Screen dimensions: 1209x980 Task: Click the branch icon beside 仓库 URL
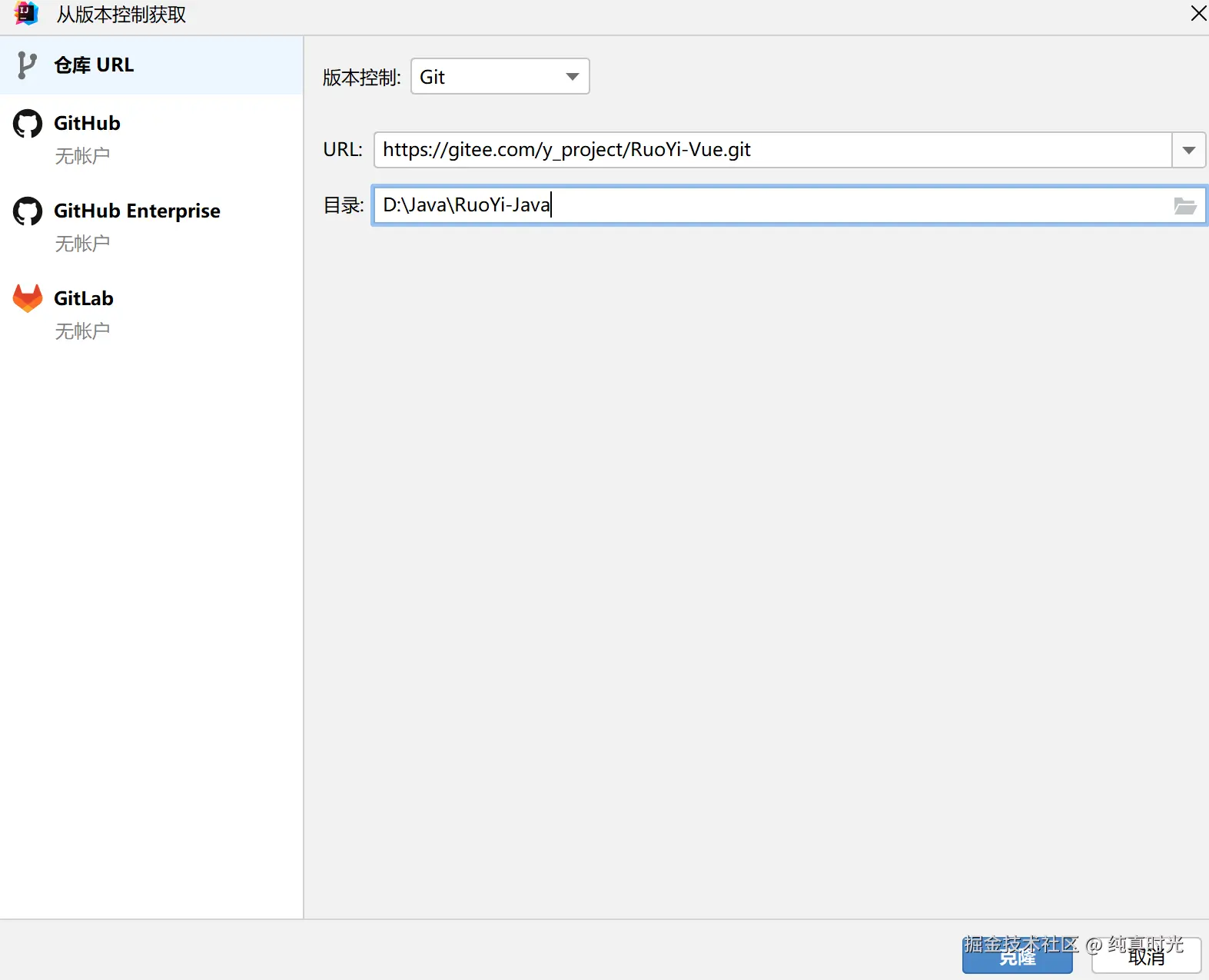point(27,65)
